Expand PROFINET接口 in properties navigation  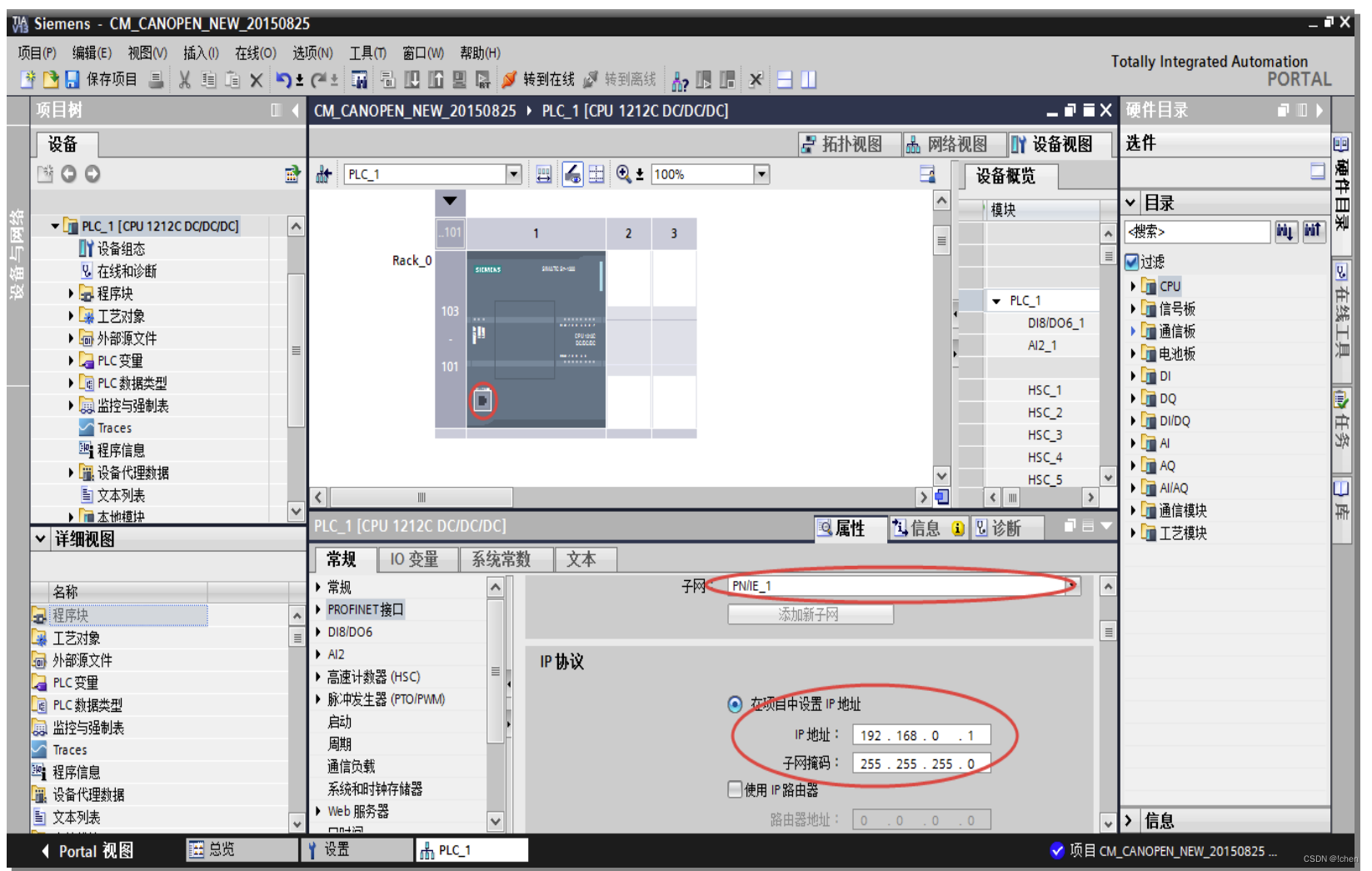click(x=318, y=609)
